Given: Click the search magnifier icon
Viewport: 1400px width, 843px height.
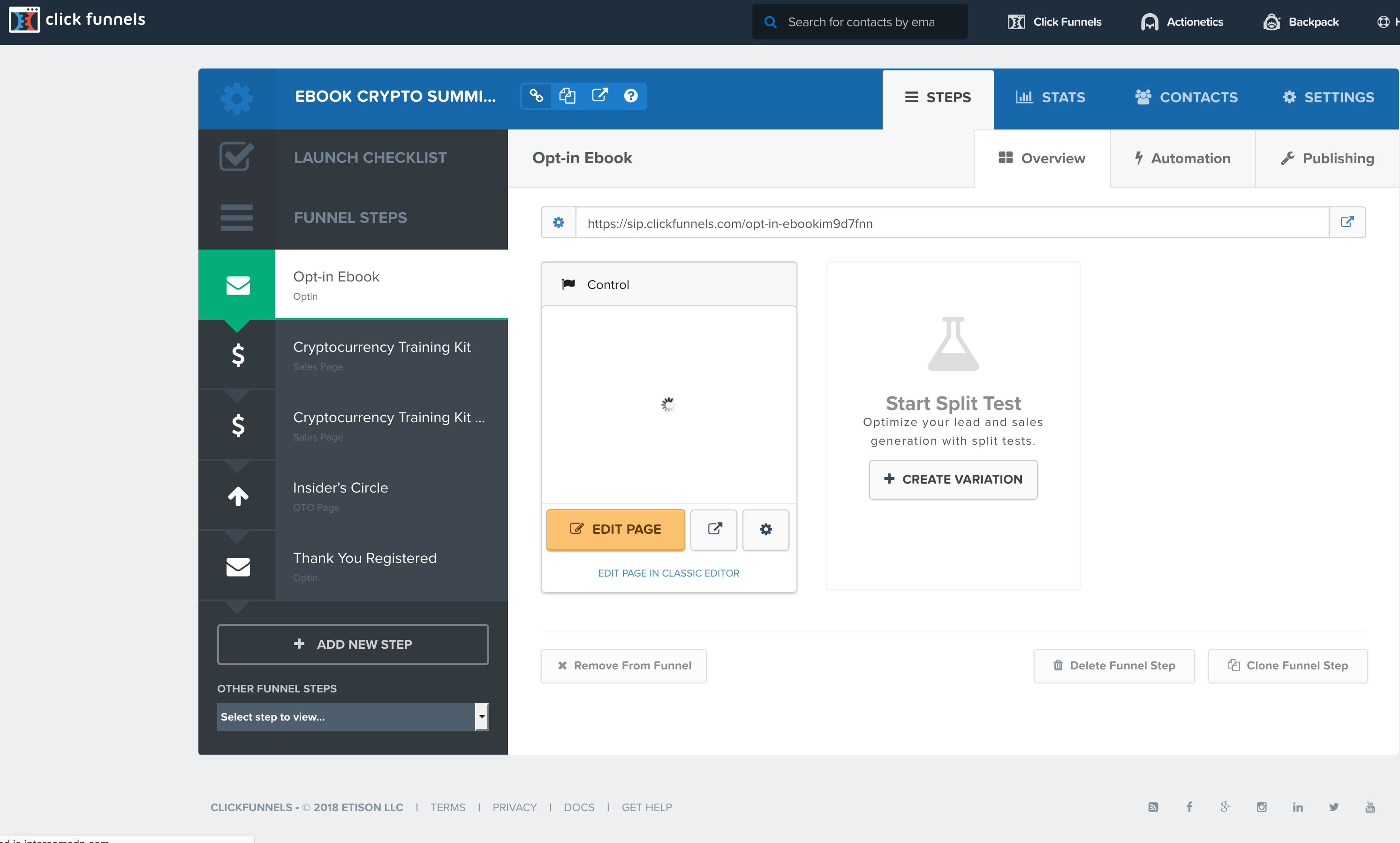Looking at the screenshot, I should tap(770, 22).
